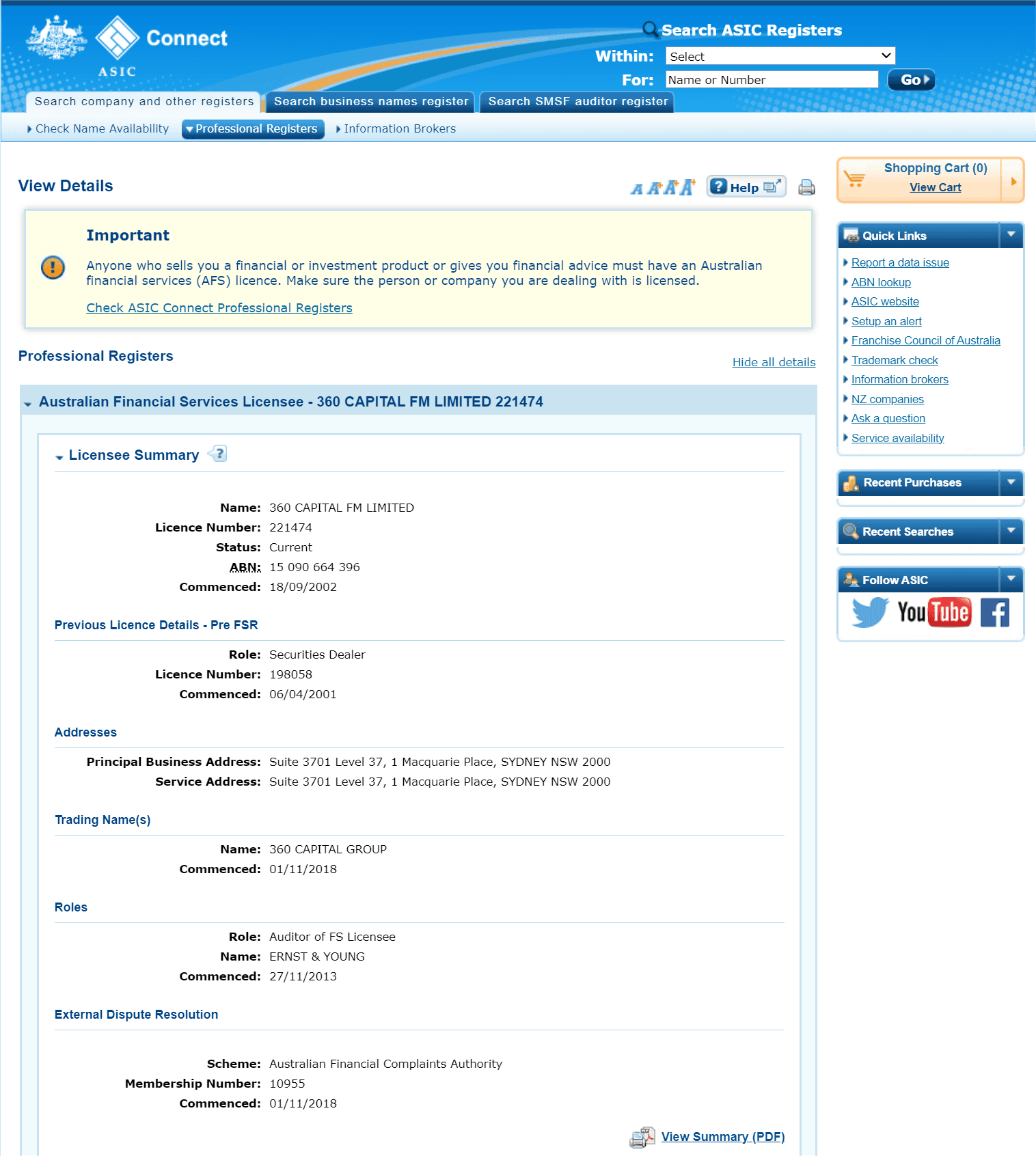Viewport: 1036px width, 1156px height.
Task: Expand the Recent Purchases panel
Action: (1011, 482)
